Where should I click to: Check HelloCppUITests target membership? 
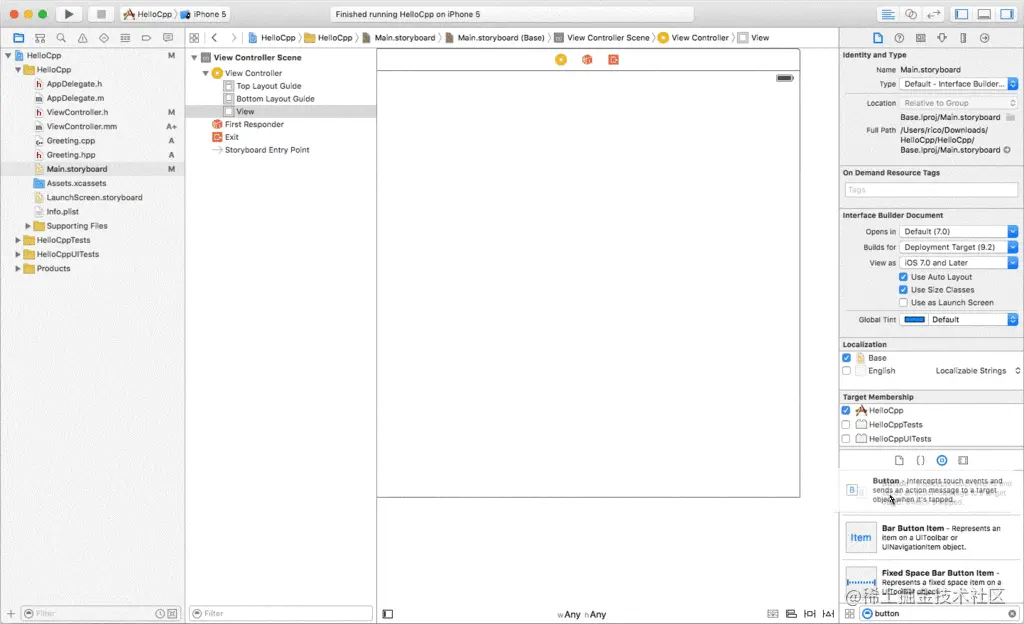846,439
